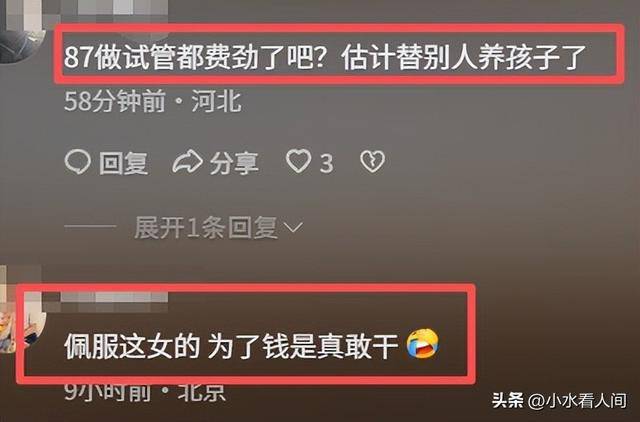Viewport: 640px width, 422px height.
Task: Click the 头条 logo text
Action: point(507,400)
